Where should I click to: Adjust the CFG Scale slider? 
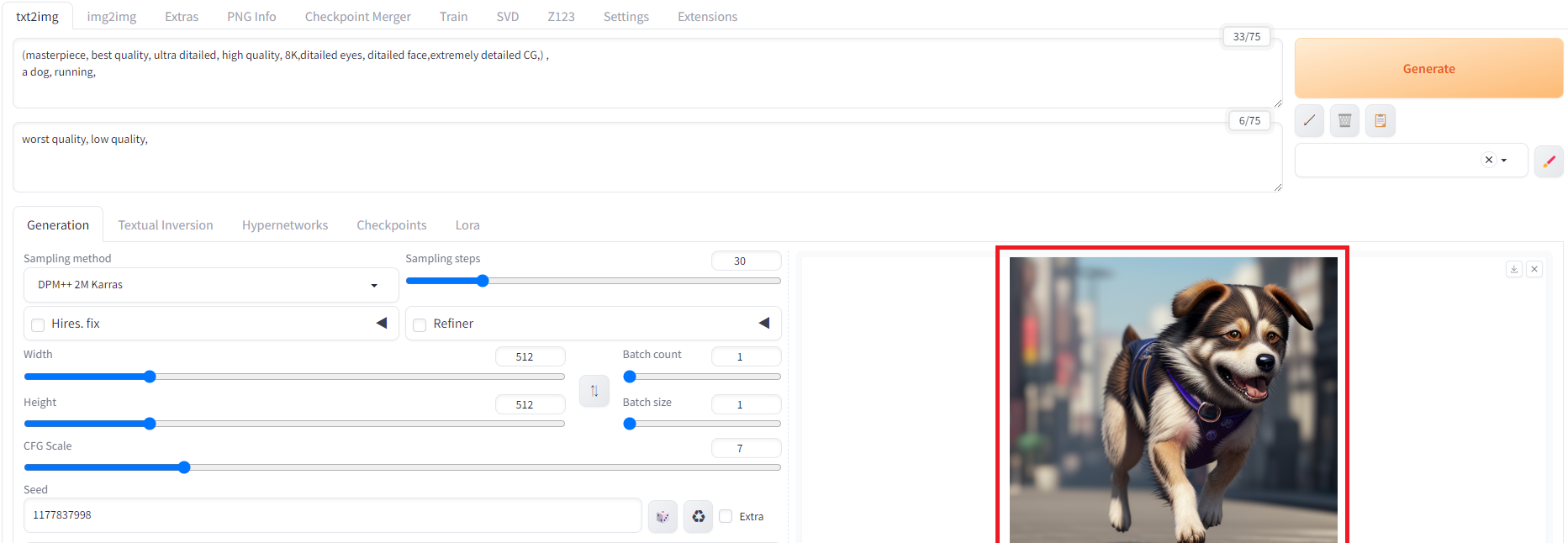402,467
